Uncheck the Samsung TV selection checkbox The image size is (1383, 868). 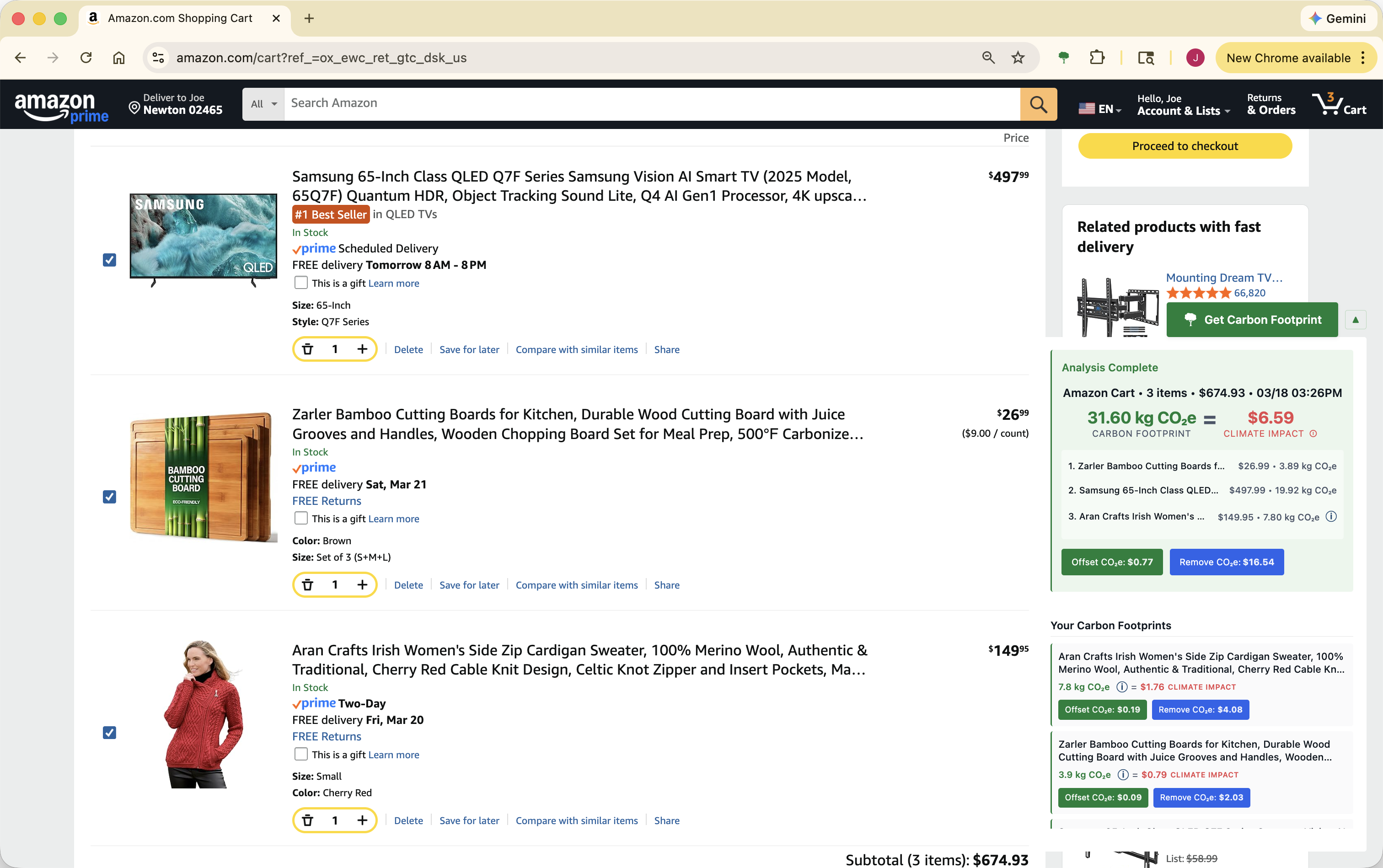[109, 260]
